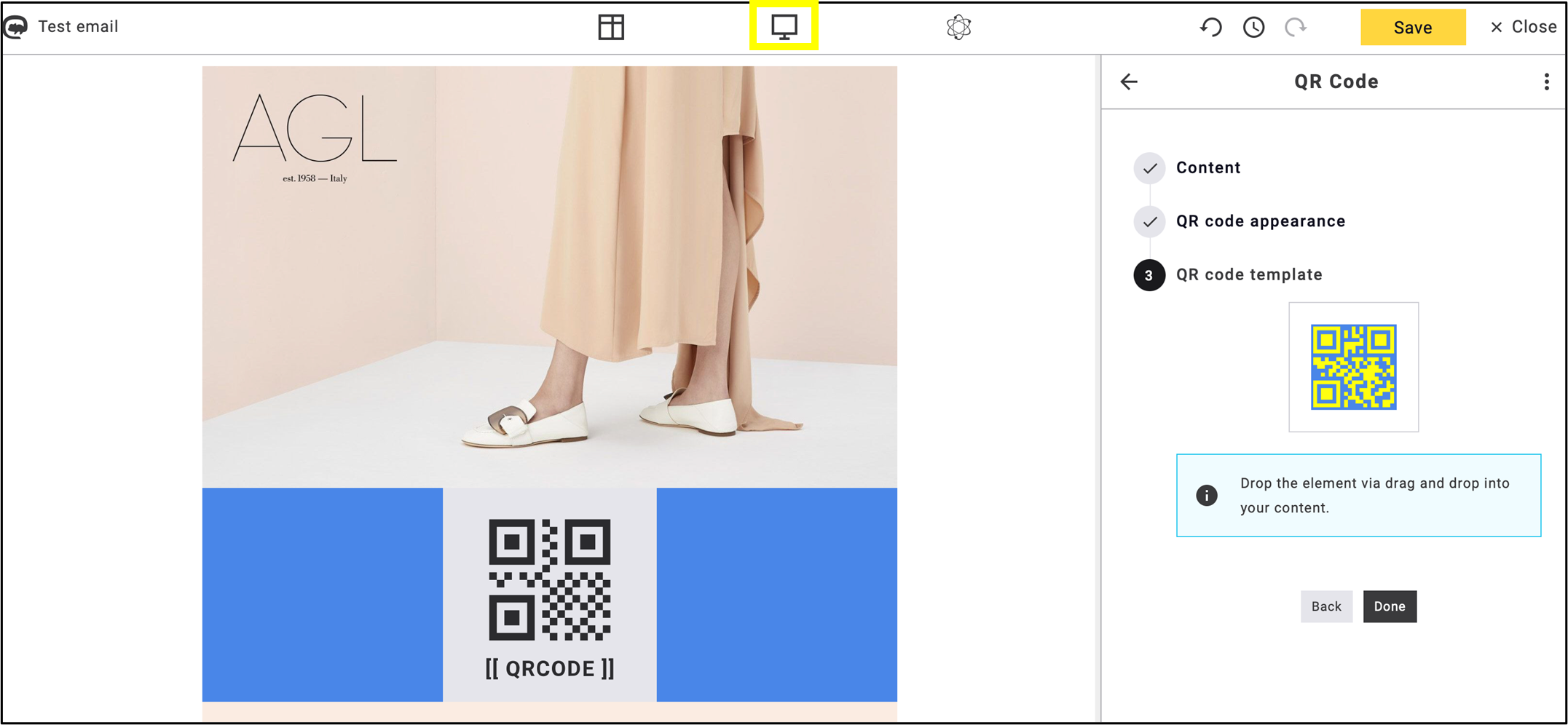Click the Content step checkmark circle
The width and height of the screenshot is (1568, 725).
[x=1149, y=168]
